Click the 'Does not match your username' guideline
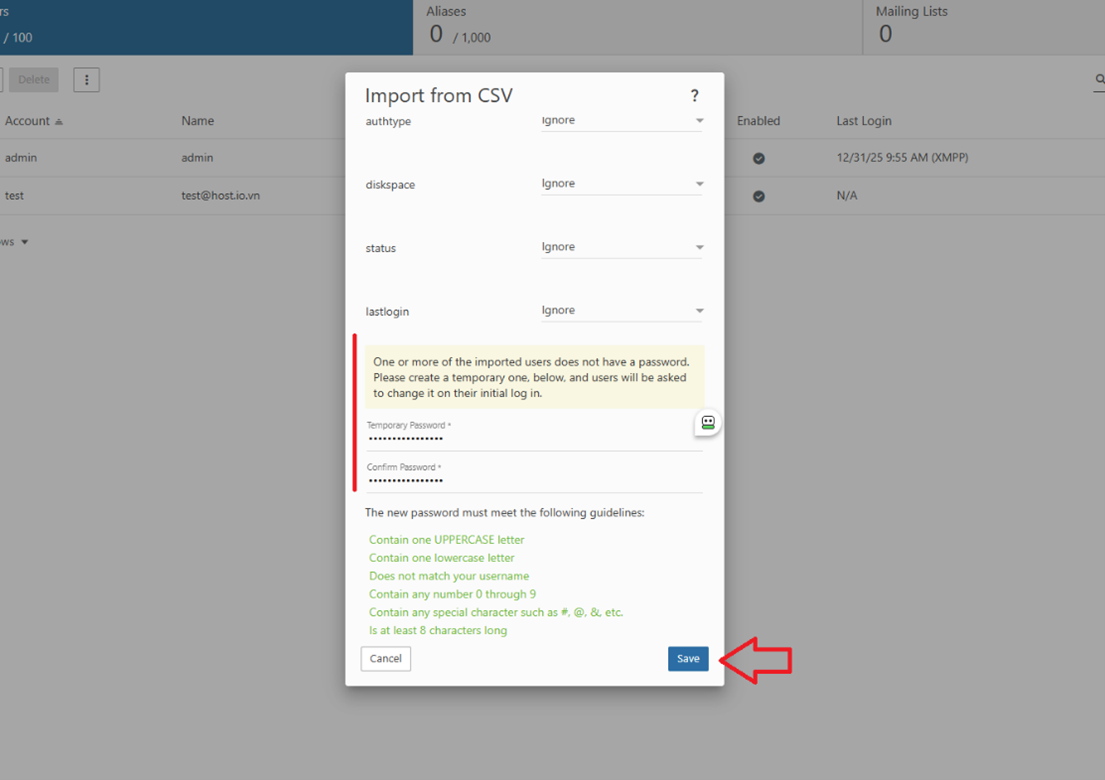1105x780 pixels. pos(449,576)
